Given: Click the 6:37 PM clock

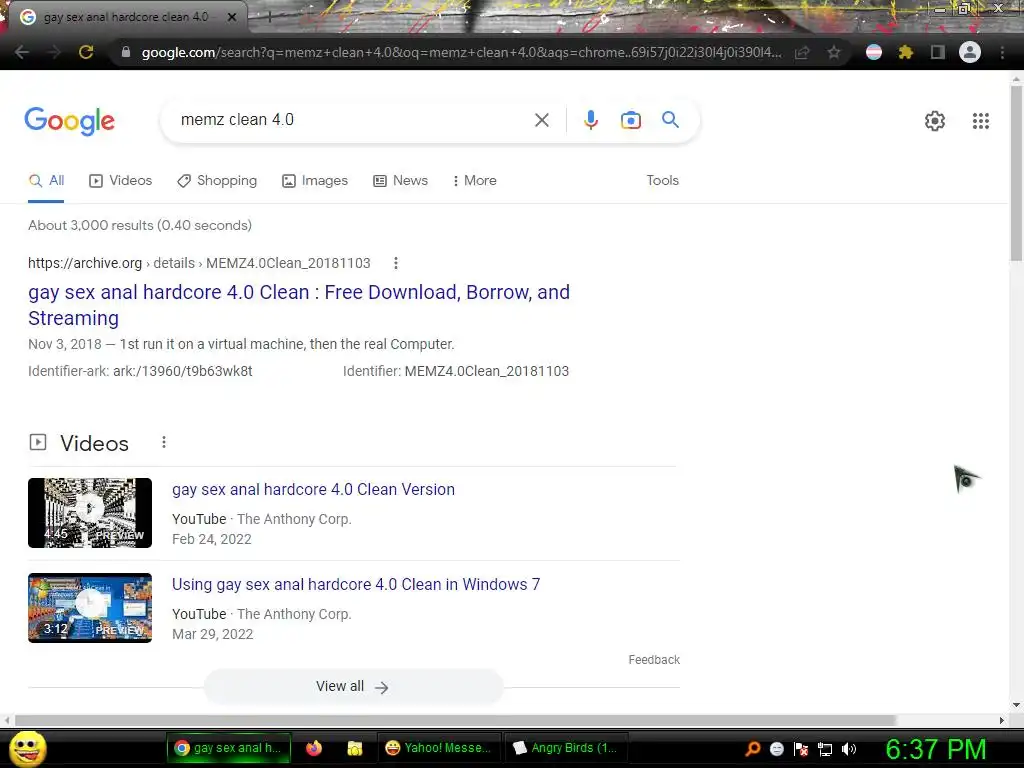Looking at the screenshot, I should pyautogui.click(x=935, y=749).
